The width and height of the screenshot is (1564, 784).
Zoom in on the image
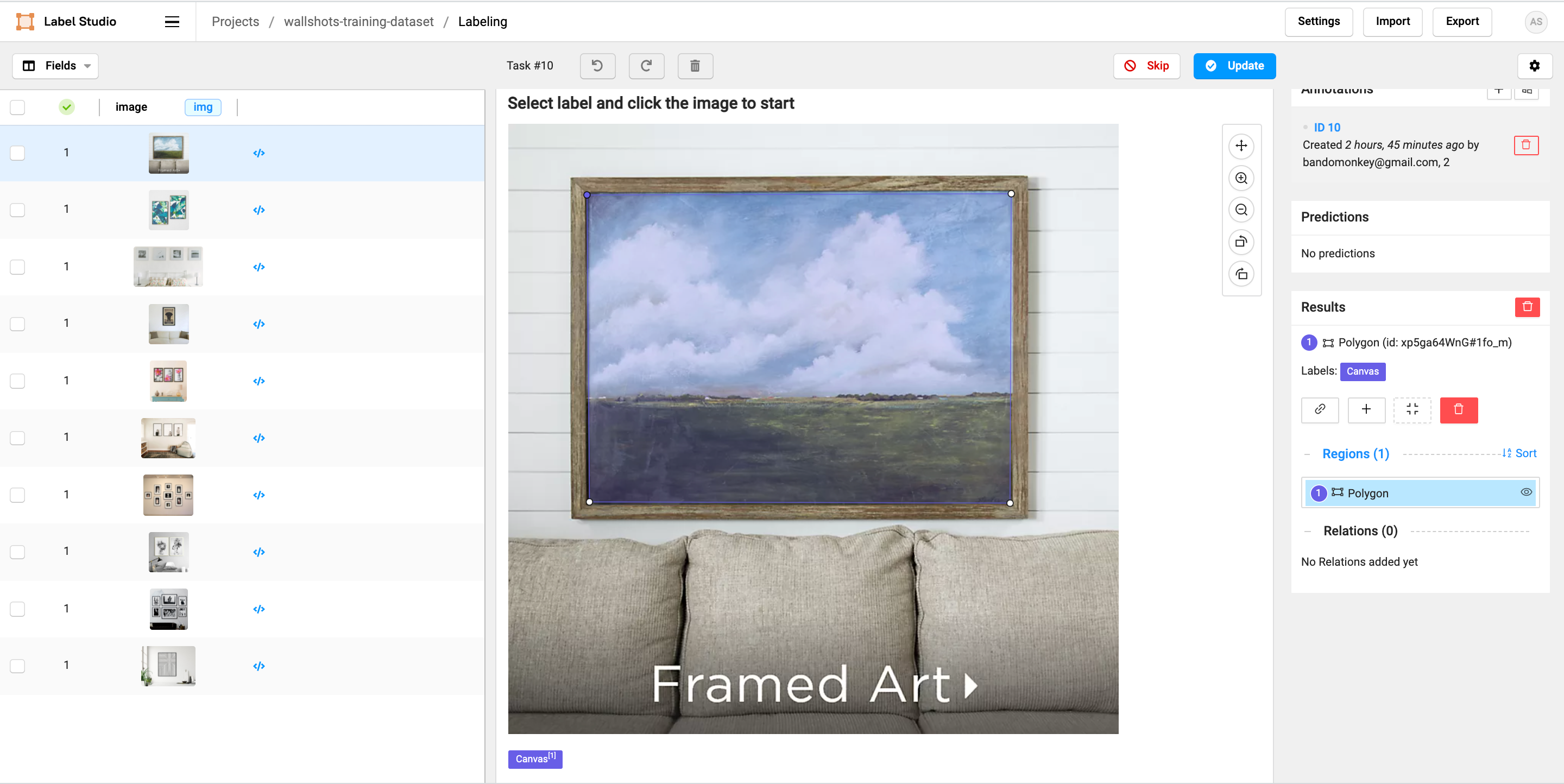pyautogui.click(x=1241, y=178)
